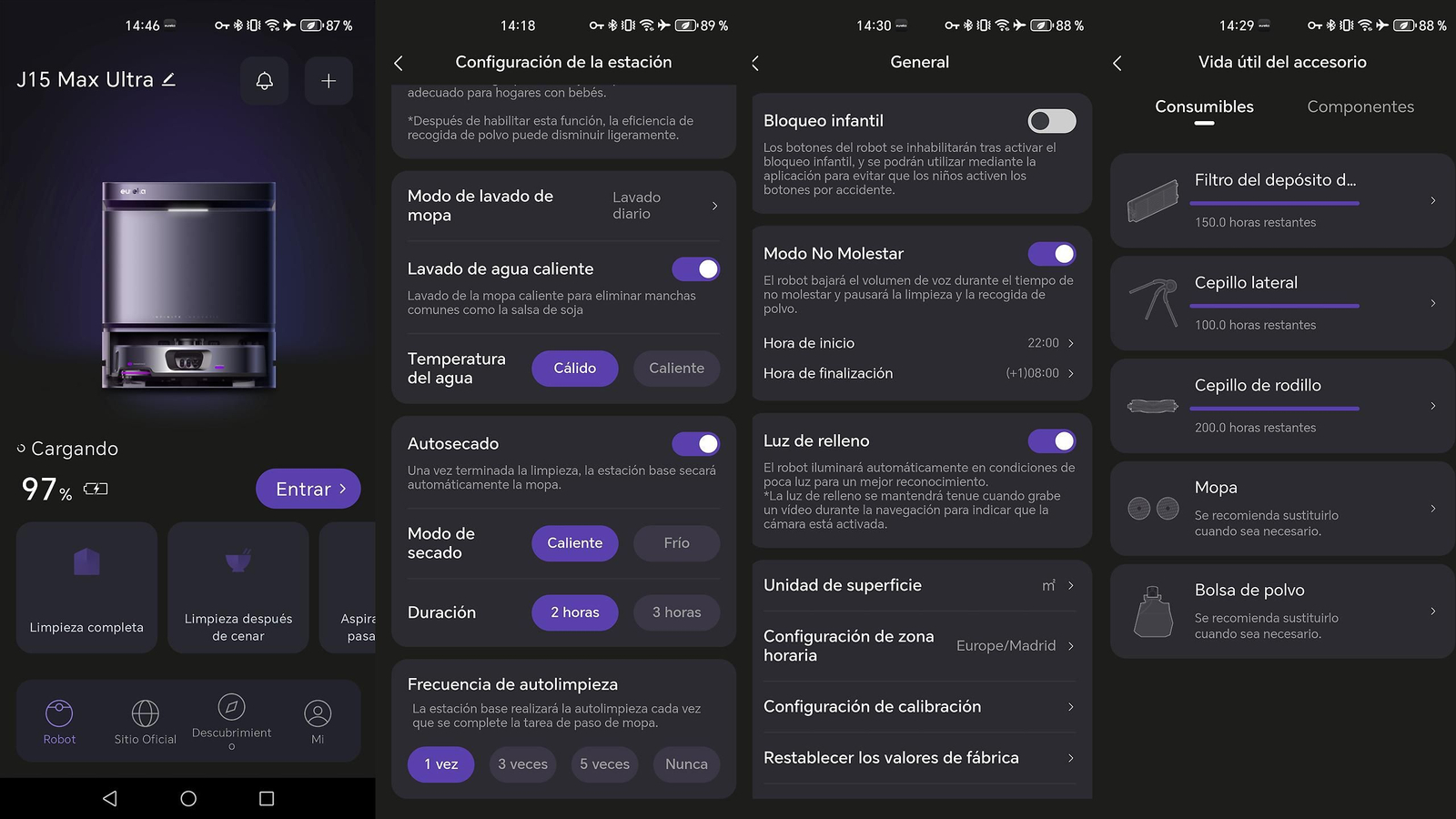This screenshot has height=819, width=1456.
Task: Expand the Cepillo lateral accessory details
Action: [x=1282, y=303]
